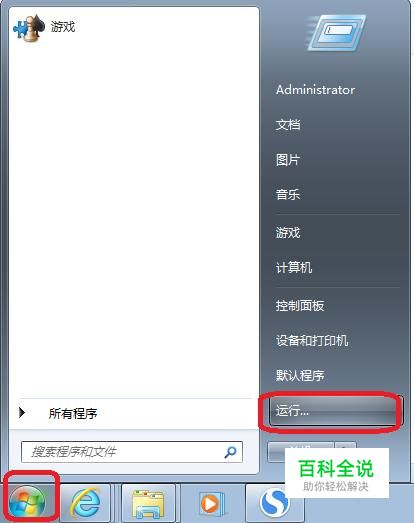The height and width of the screenshot is (523, 414).
Task: Open the Sogou browser taskbar icon
Action: (274, 503)
